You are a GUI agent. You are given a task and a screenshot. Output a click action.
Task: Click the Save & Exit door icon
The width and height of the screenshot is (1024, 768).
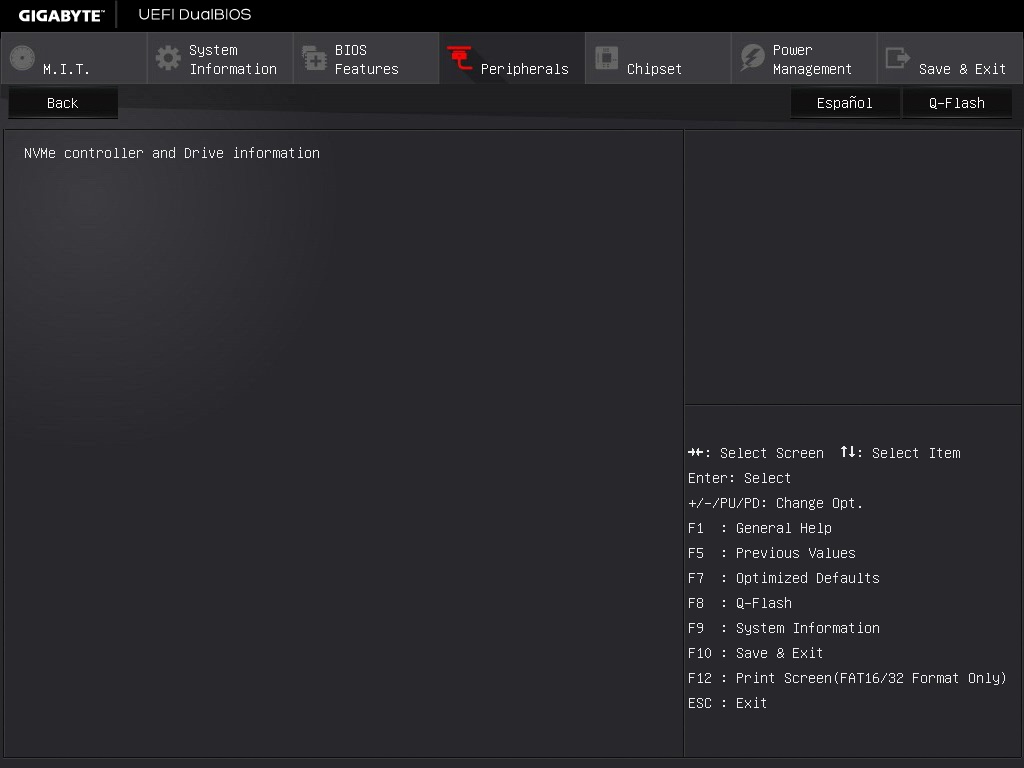(x=898, y=58)
